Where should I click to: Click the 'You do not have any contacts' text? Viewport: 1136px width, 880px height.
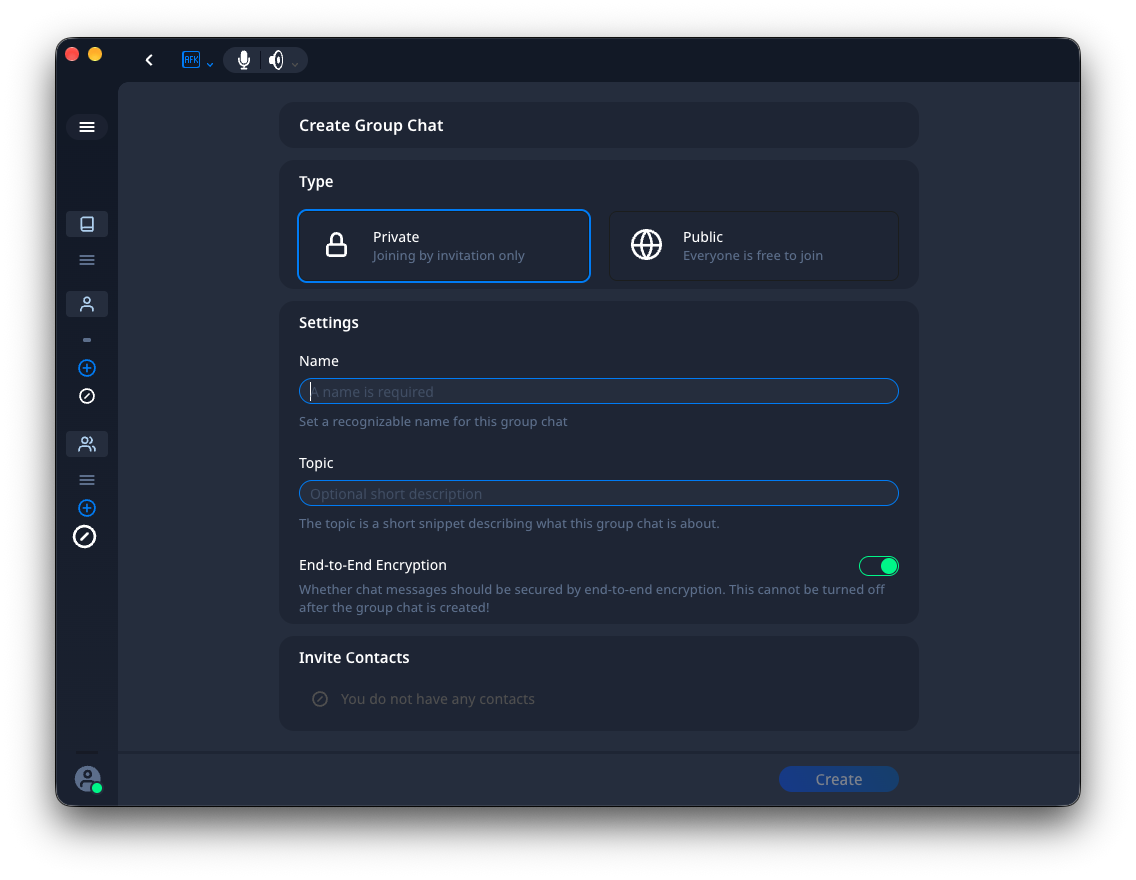point(438,700)
